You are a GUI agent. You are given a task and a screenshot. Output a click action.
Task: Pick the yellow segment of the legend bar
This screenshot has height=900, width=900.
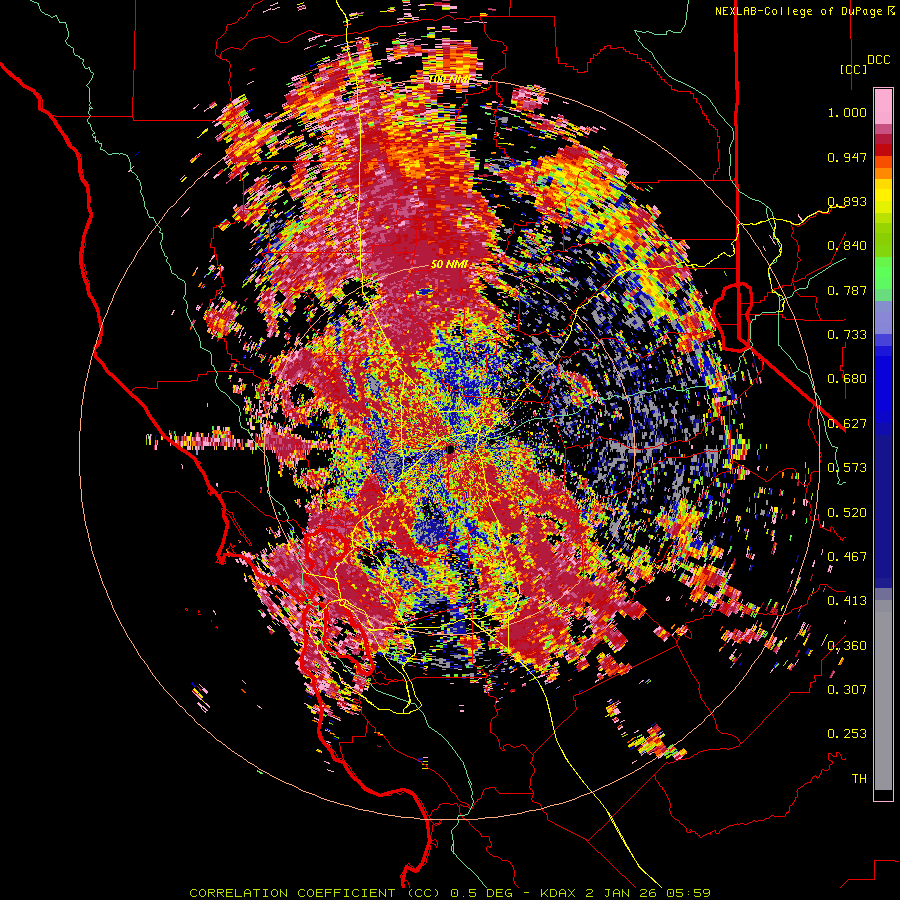point(883,195)
